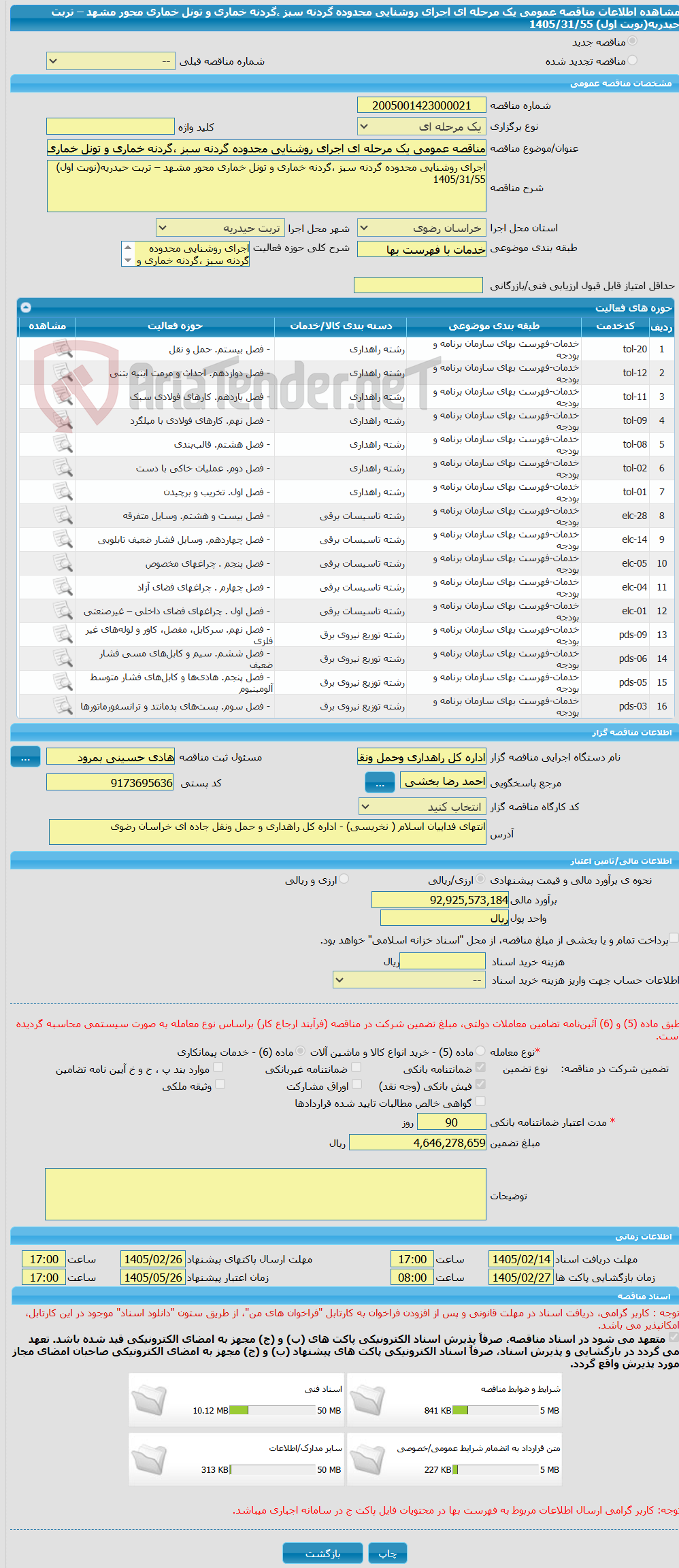This screenshot has width=679, height=1568.
Task: Toggle the فیش بانکی (وجه نقد) checkbox
Action: click(x=480, y=1085)
